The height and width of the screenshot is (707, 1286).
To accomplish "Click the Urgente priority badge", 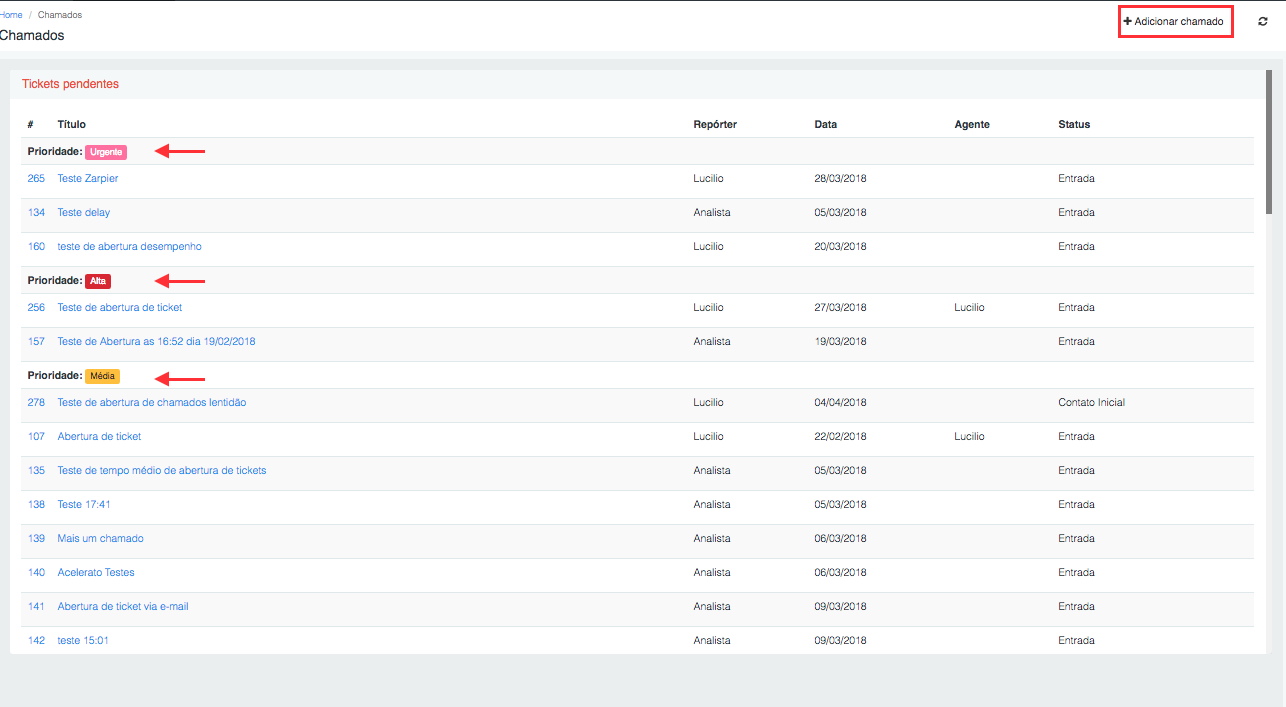I will (x=106, y=152).
